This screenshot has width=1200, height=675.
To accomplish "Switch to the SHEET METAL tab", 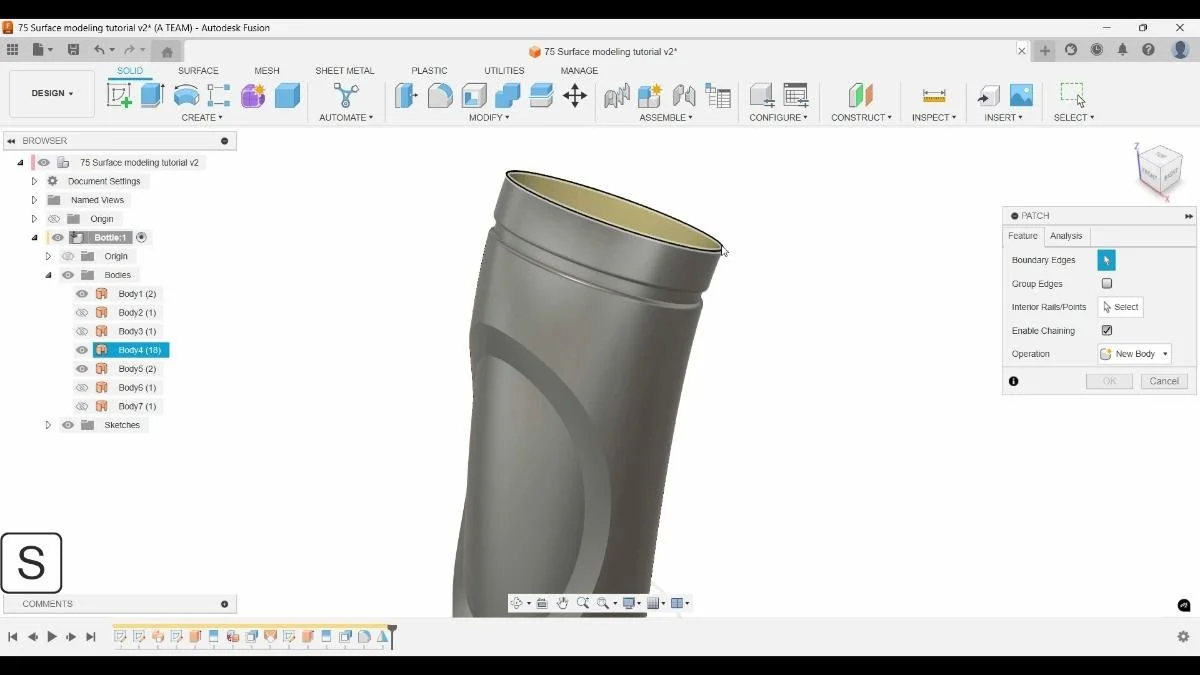I will click(x=345, y=71).
